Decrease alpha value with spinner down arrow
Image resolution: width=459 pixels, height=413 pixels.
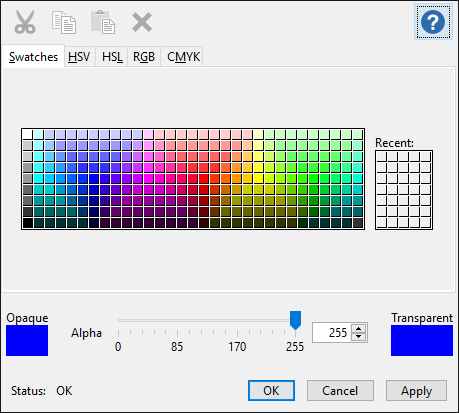click(359, 336)
